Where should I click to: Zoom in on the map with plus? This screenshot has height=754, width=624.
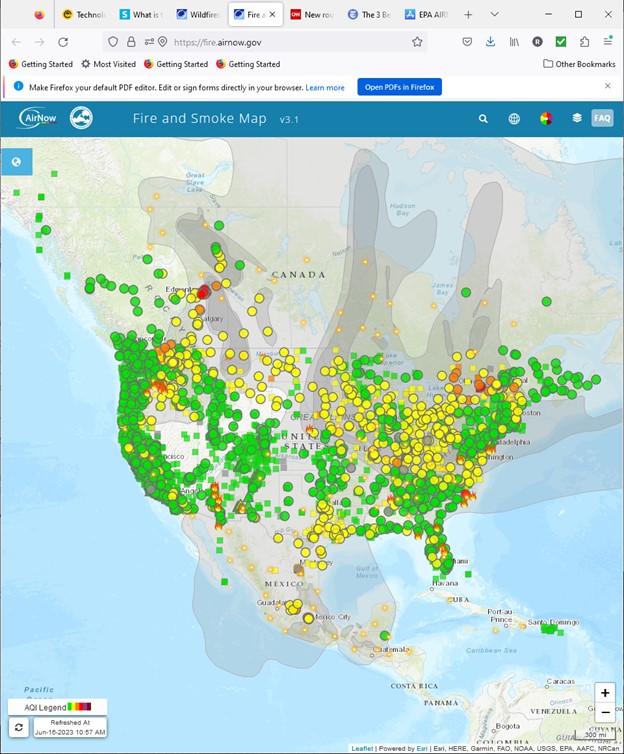coord(604,693)
